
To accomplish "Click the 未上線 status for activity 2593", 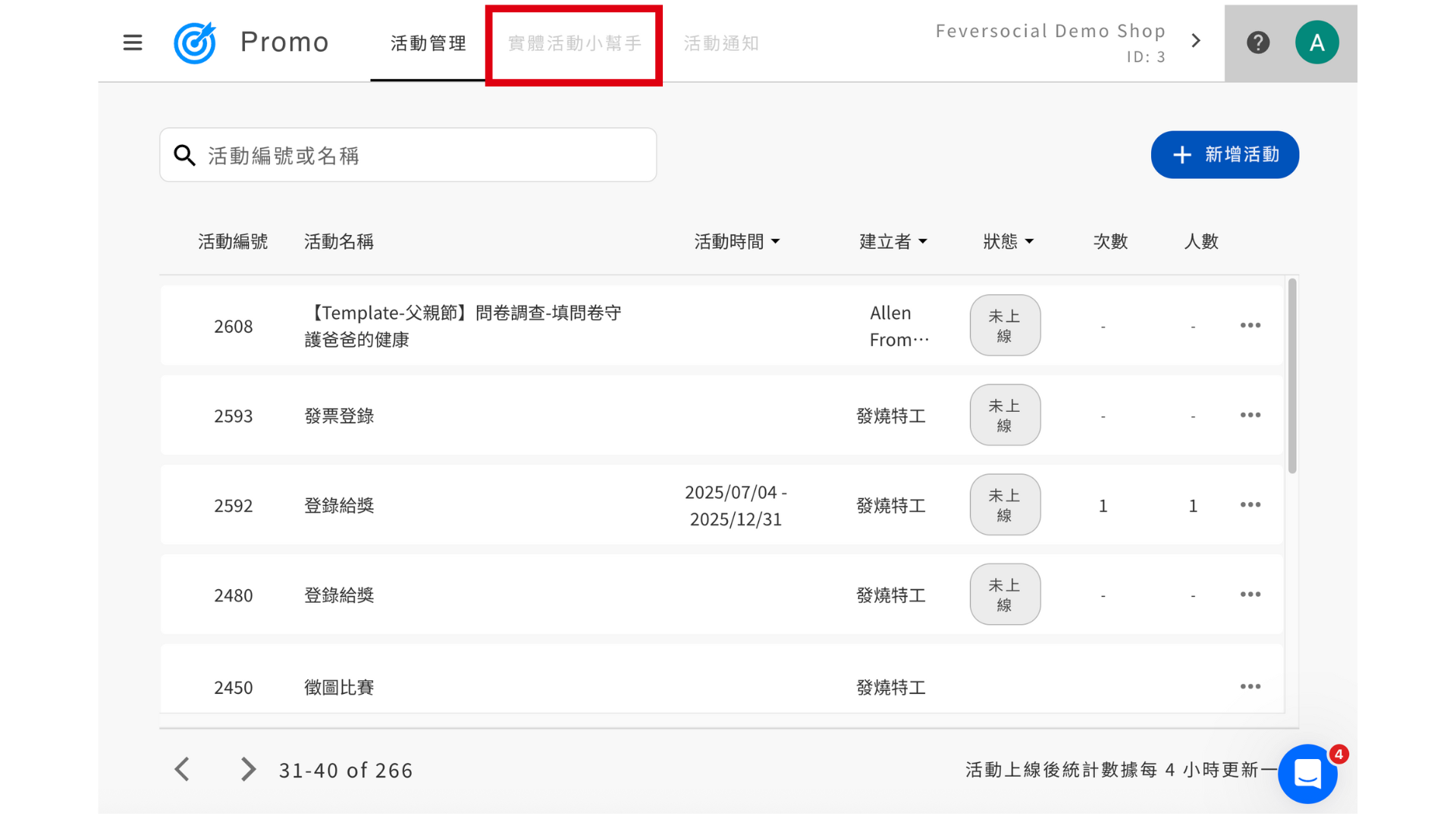I will click(1005, 416).
